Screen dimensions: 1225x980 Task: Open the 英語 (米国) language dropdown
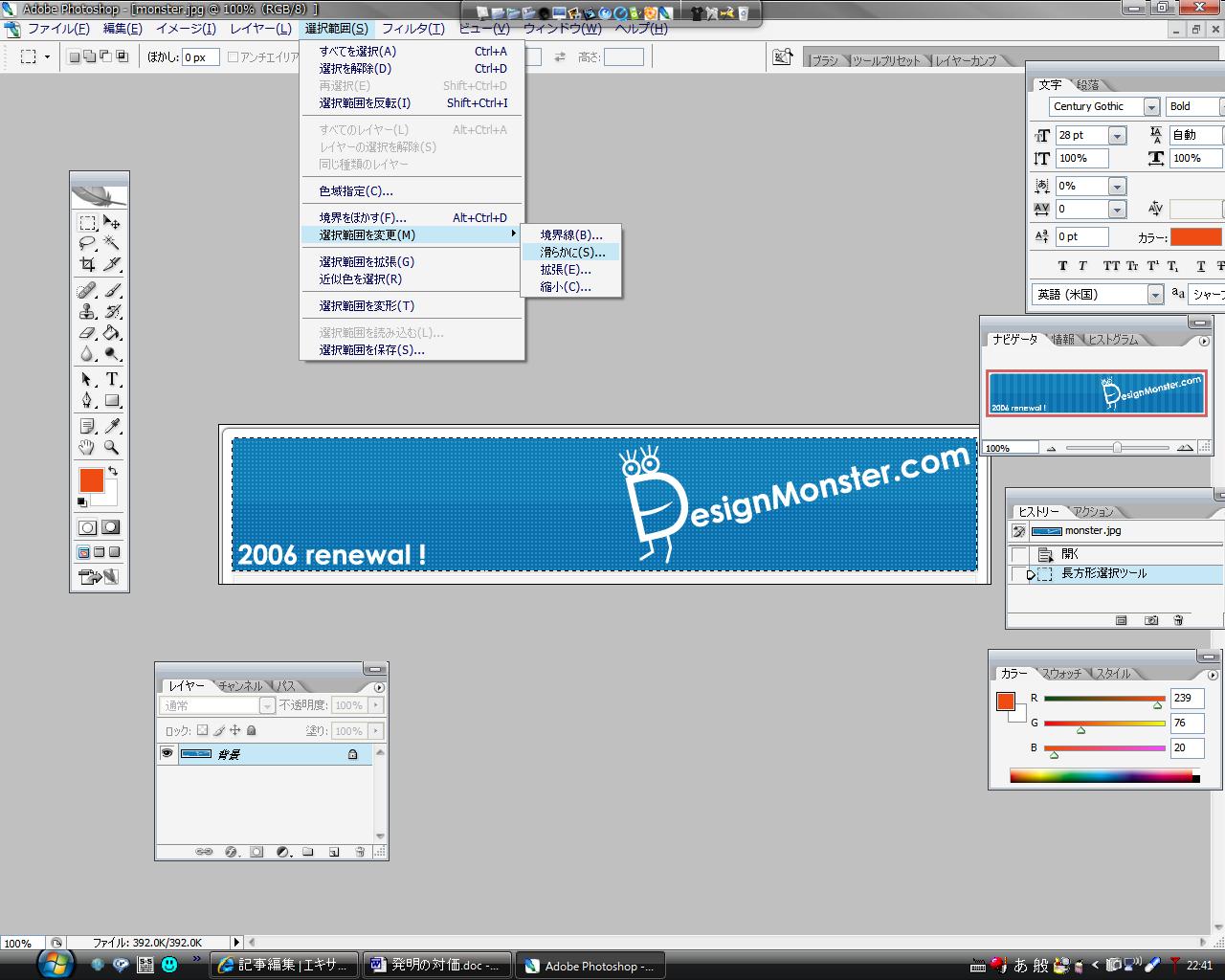(1155, 295)
